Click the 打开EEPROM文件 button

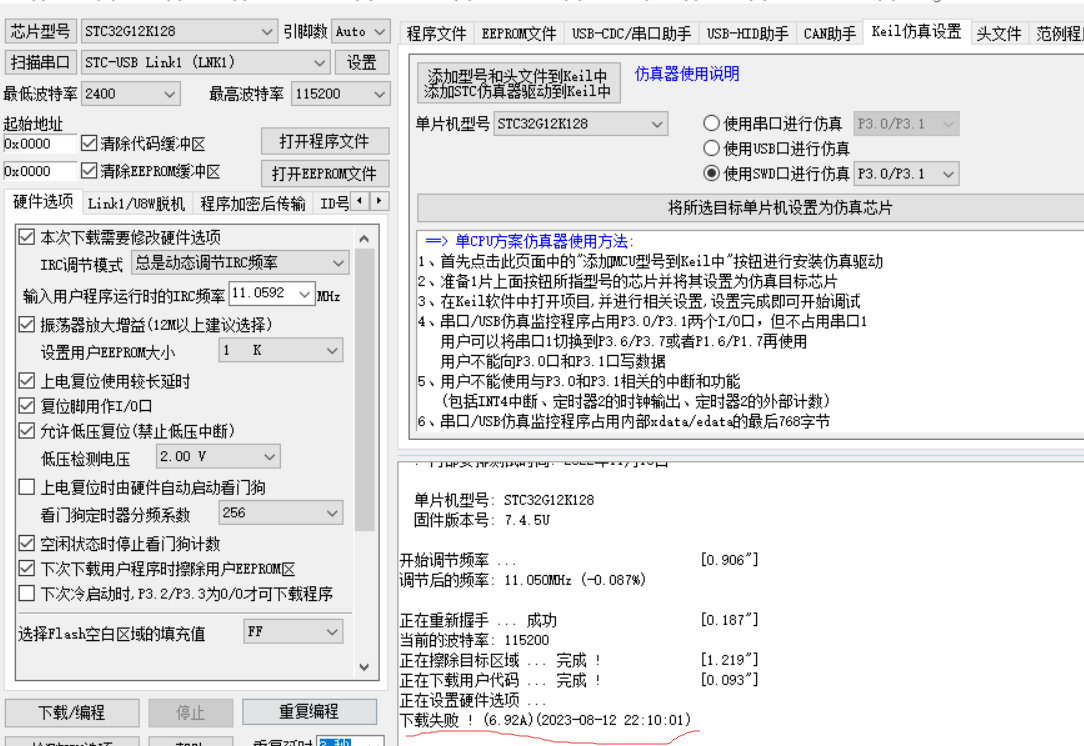325,174
